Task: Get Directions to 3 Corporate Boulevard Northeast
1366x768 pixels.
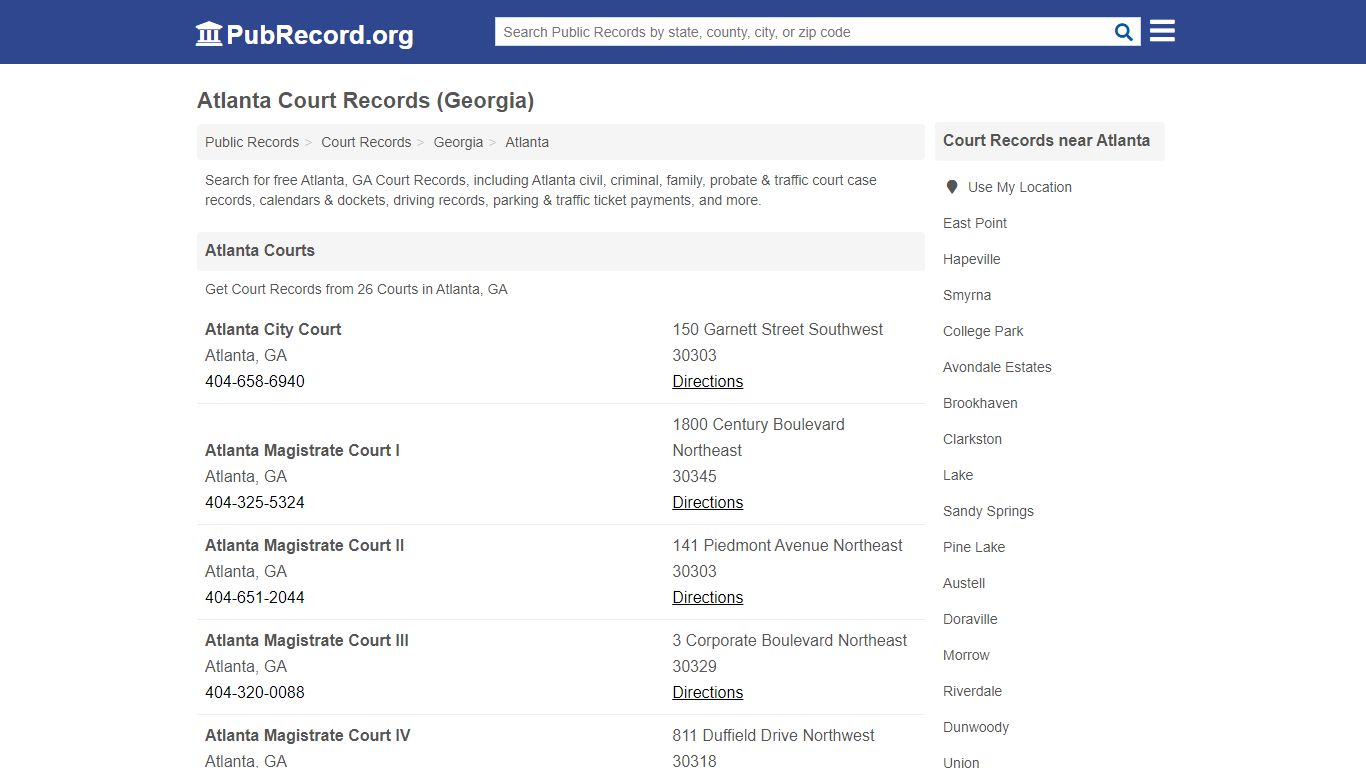Action: tap(708, 692)
